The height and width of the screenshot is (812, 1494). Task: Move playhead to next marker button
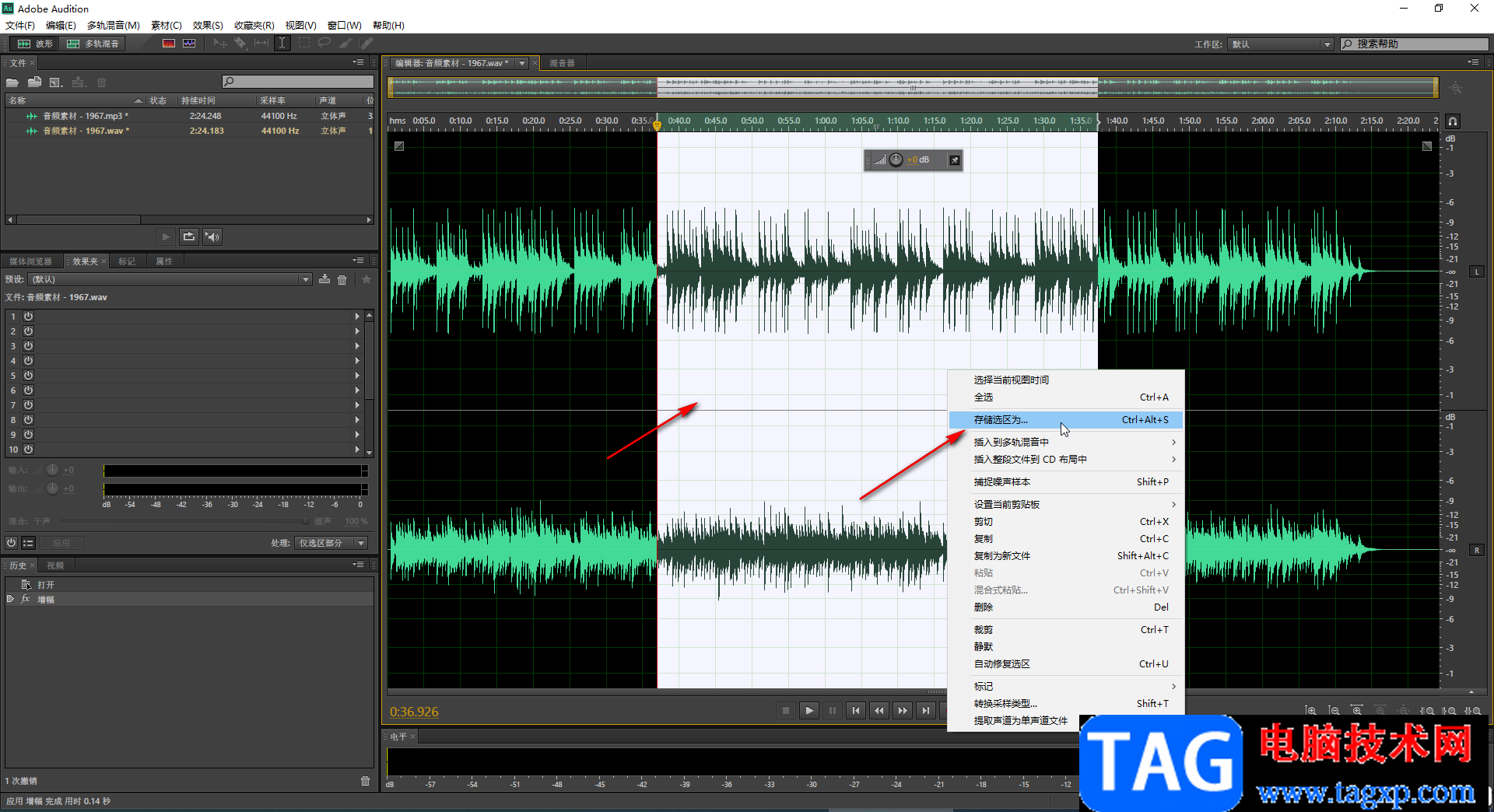(926, 710)
